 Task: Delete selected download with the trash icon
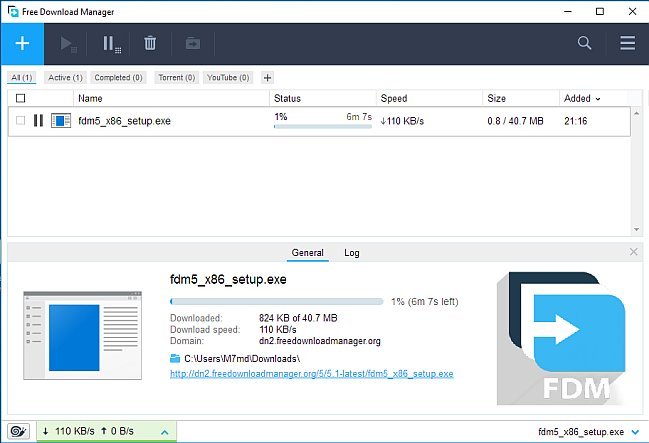point(150,43)
